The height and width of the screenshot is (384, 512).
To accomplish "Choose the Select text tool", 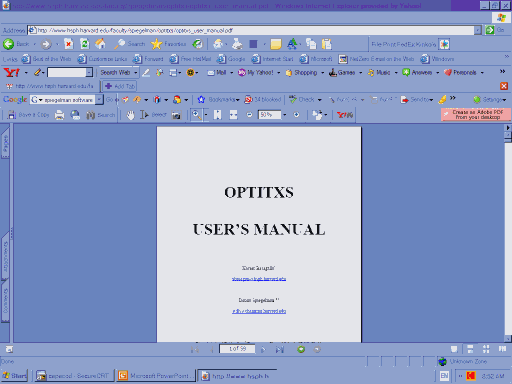I will [x=153, y=115].
